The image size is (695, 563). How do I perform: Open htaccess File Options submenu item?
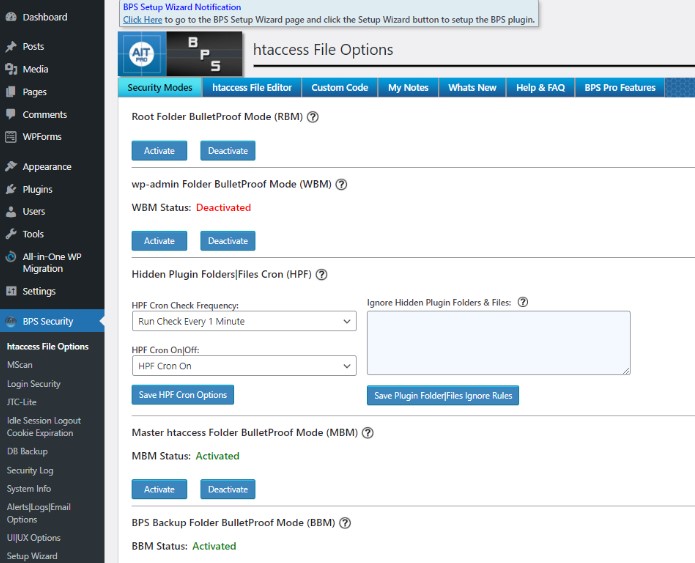pos(48,347)
